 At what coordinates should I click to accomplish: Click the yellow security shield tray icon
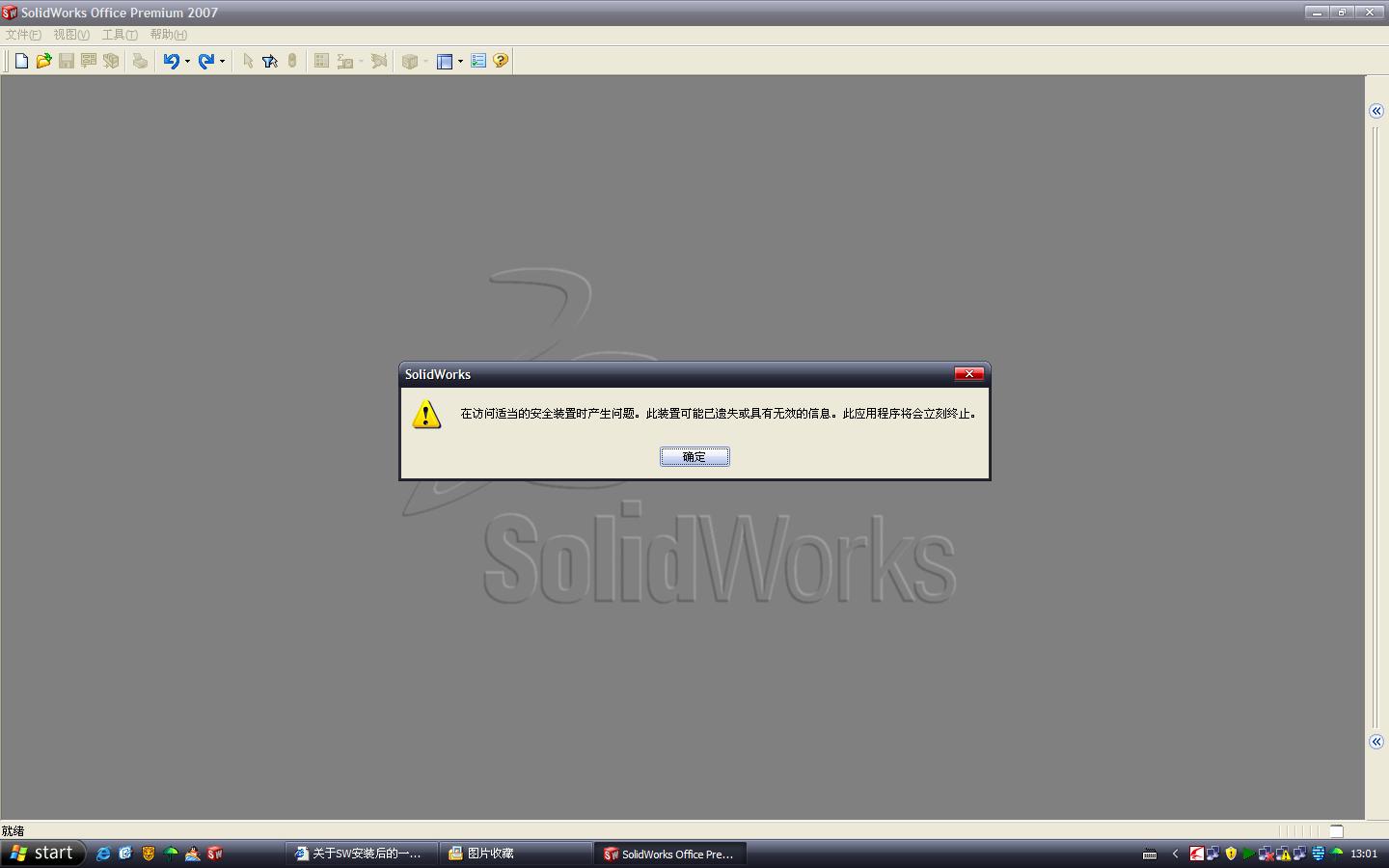click(x=1231, y=854)
